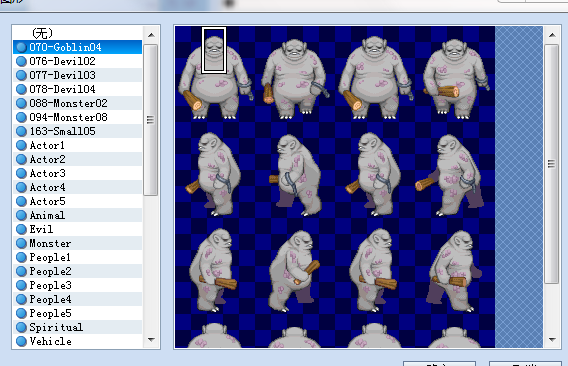The height and width of the screenshot is (366, 568).
Task: Pick 163-Small05 from the list
Action: click(78, 131)
